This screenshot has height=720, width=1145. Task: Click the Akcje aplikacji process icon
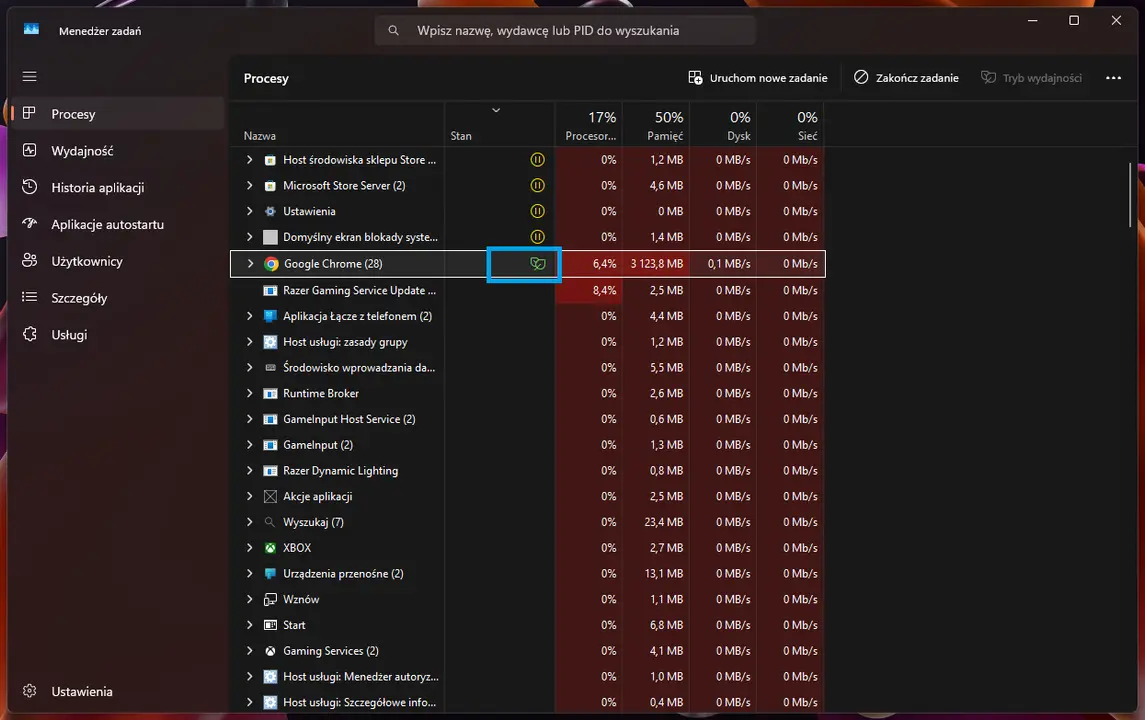(x=270, y=497)
